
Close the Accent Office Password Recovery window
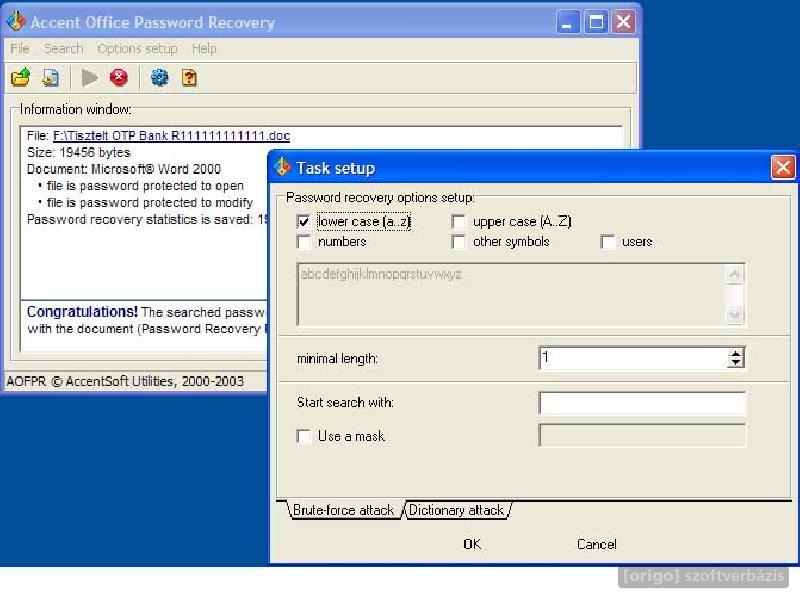[623, 22]
